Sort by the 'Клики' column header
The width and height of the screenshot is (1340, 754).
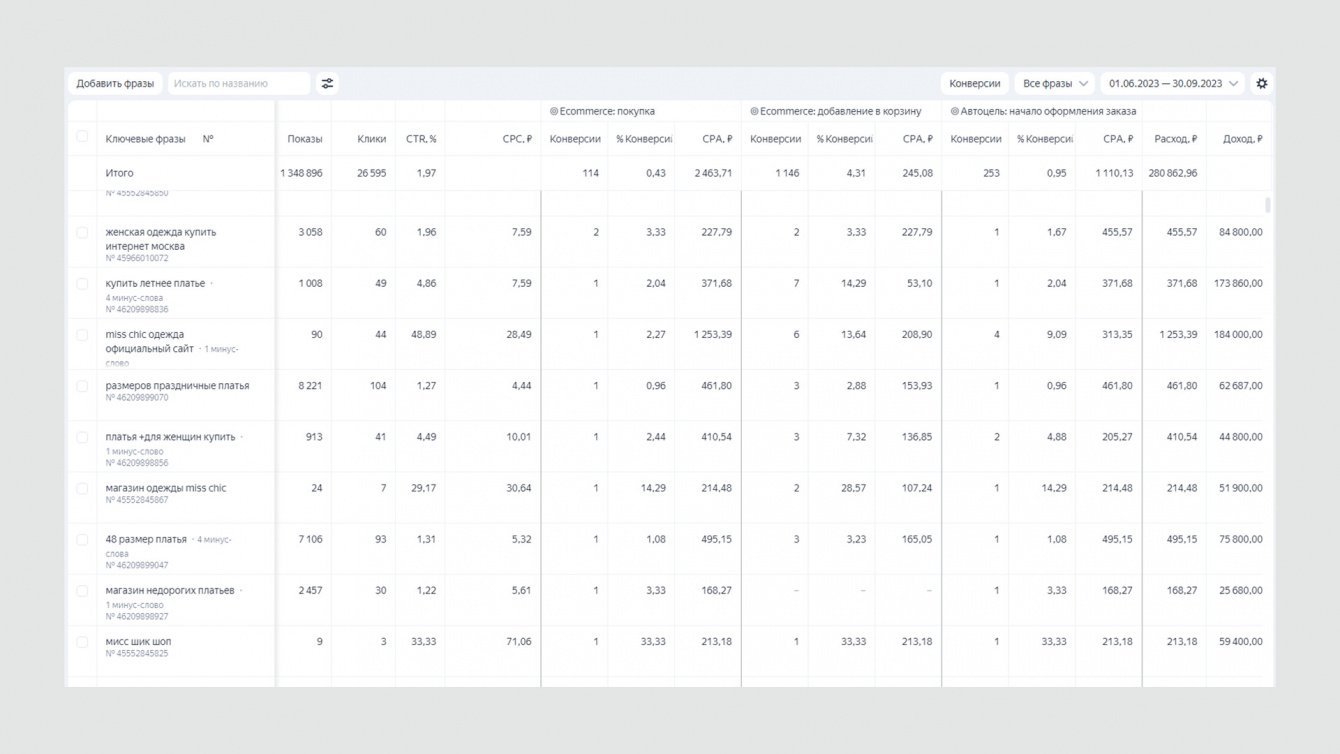pos(371,139)
